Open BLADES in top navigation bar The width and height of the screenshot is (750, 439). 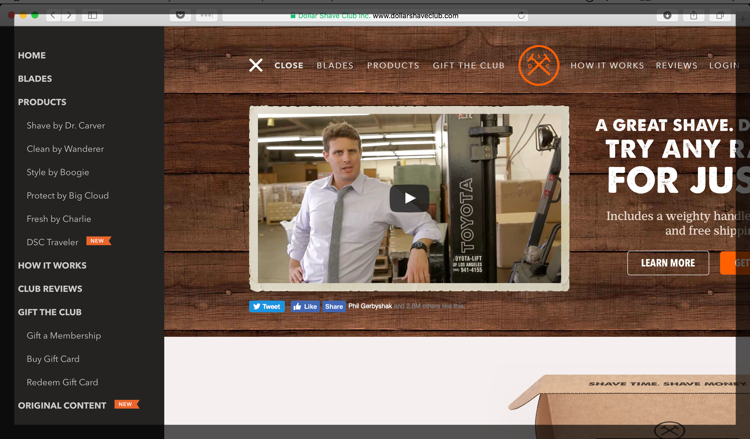(335, 66)
